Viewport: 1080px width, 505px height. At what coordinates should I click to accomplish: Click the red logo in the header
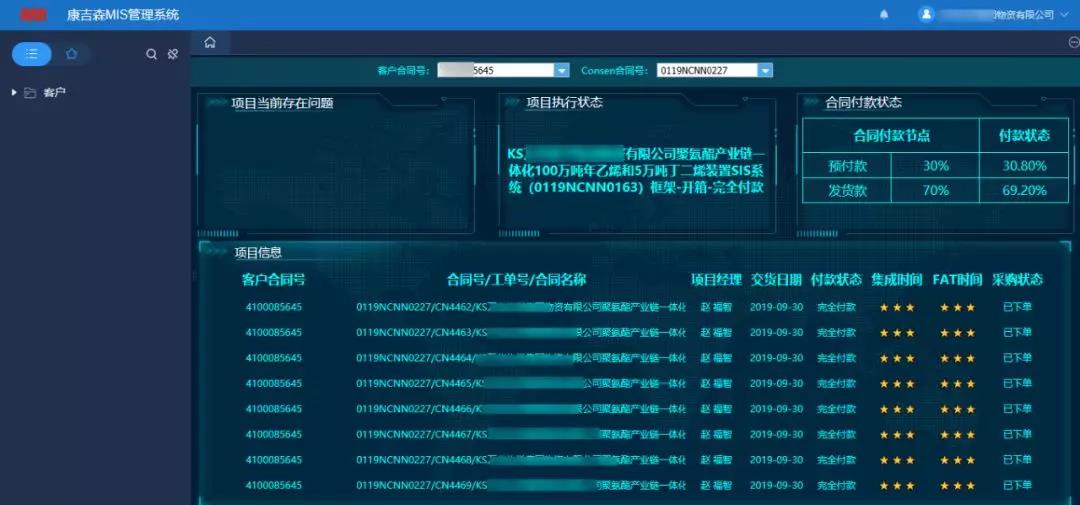point(34,15)
